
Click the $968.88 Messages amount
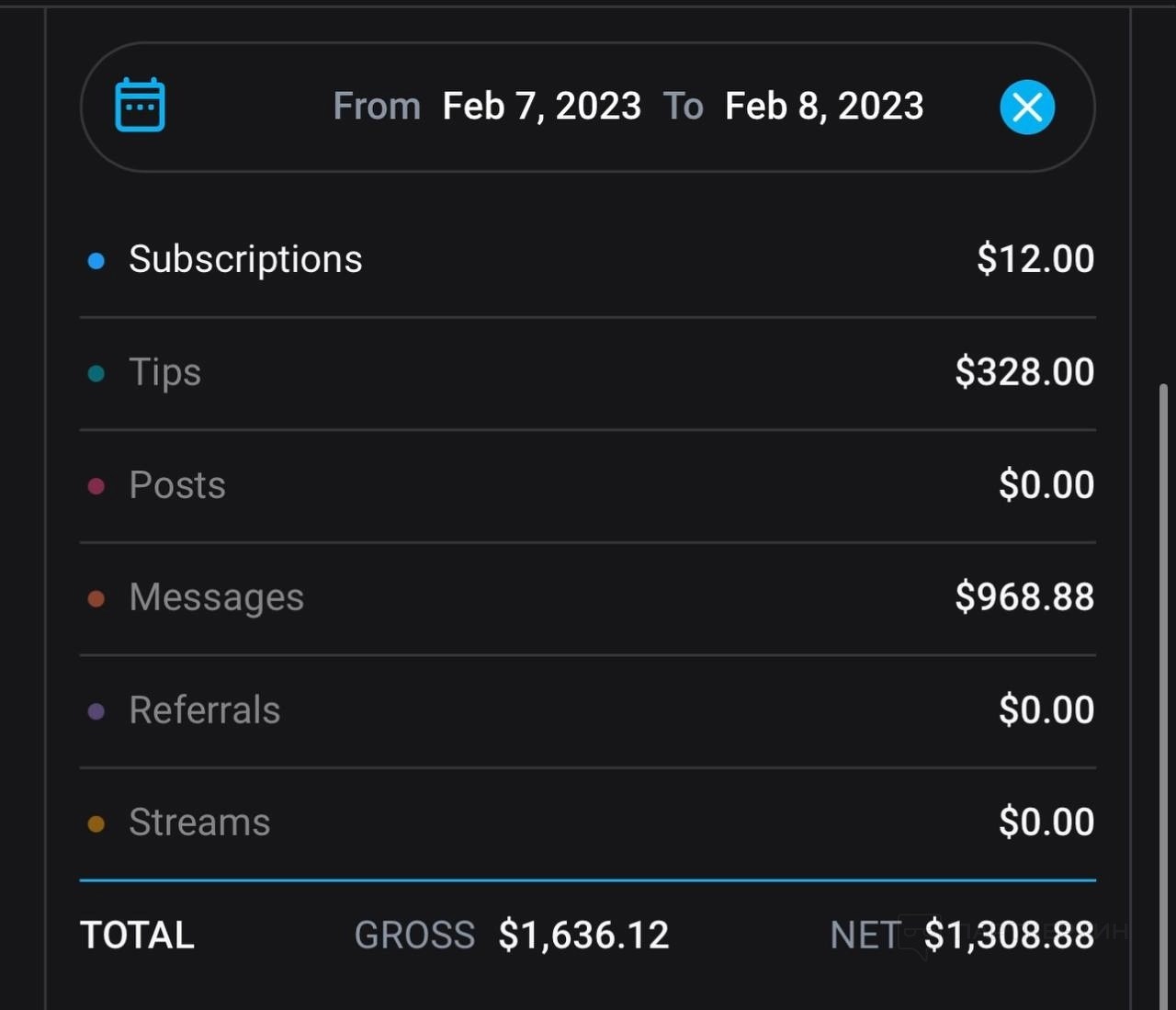[x=1024, y=597]
